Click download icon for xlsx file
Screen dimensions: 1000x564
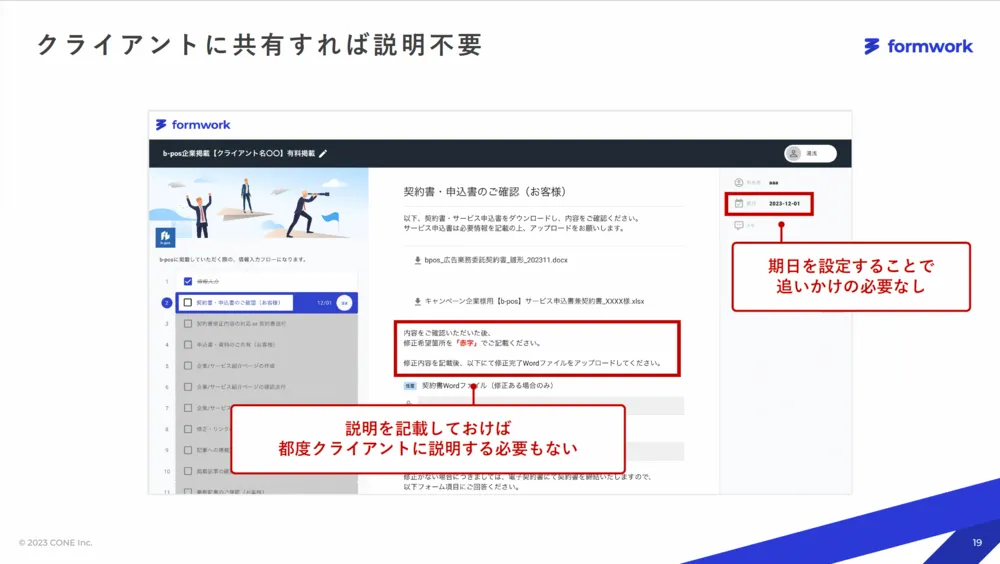click(x=417, y=301)
